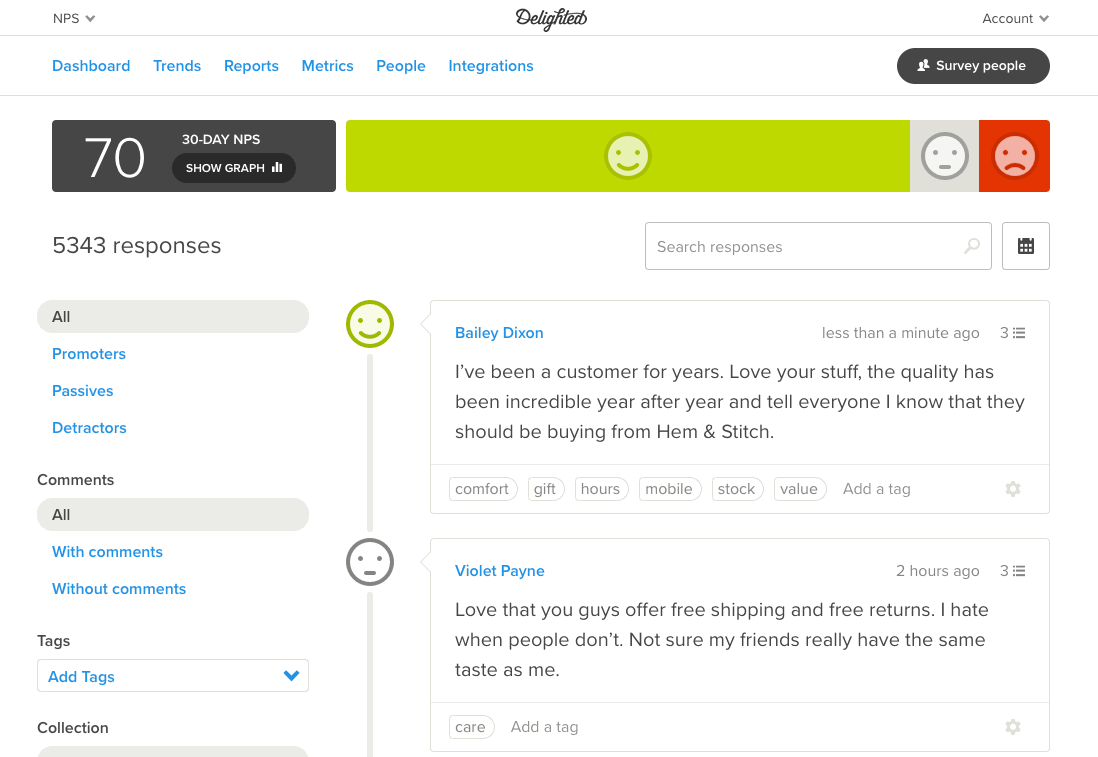Open Violet Payne's profile link
Image resolution: width=1098 pixels, height=757 pixels.
pos(499,571)
